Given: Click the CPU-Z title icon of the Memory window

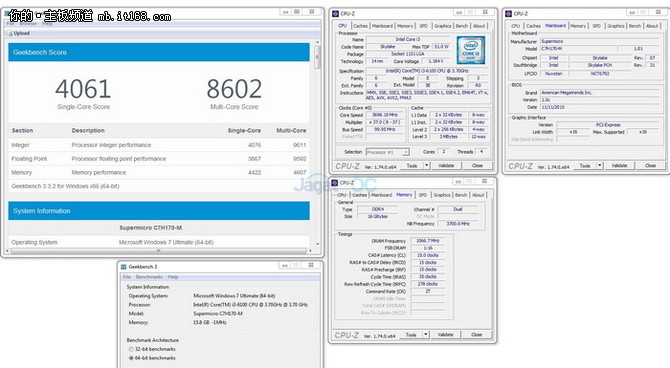Looking at the screenshot, I should [x=335, y=183].
